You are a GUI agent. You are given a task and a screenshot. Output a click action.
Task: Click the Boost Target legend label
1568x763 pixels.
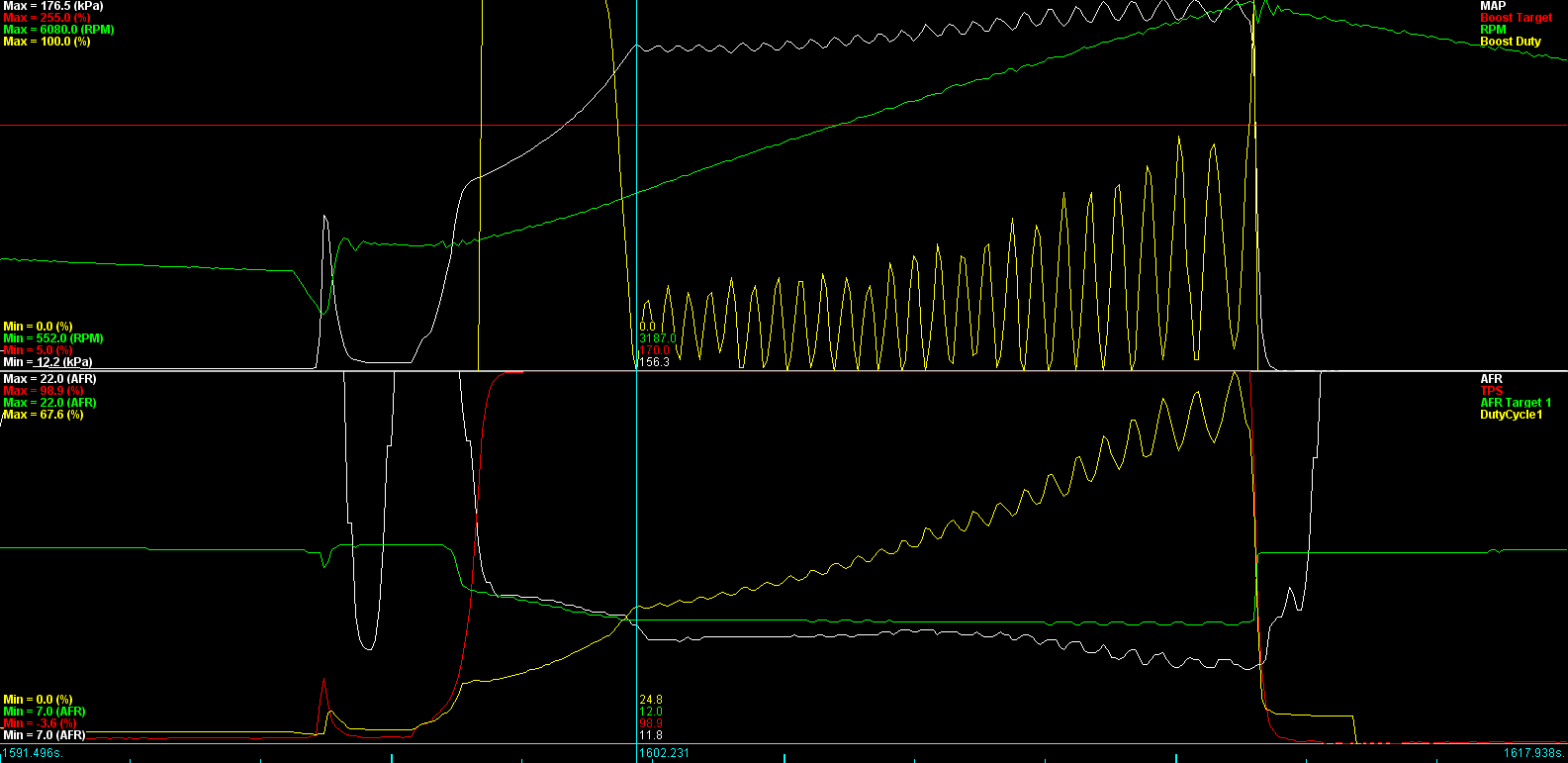1516,18
